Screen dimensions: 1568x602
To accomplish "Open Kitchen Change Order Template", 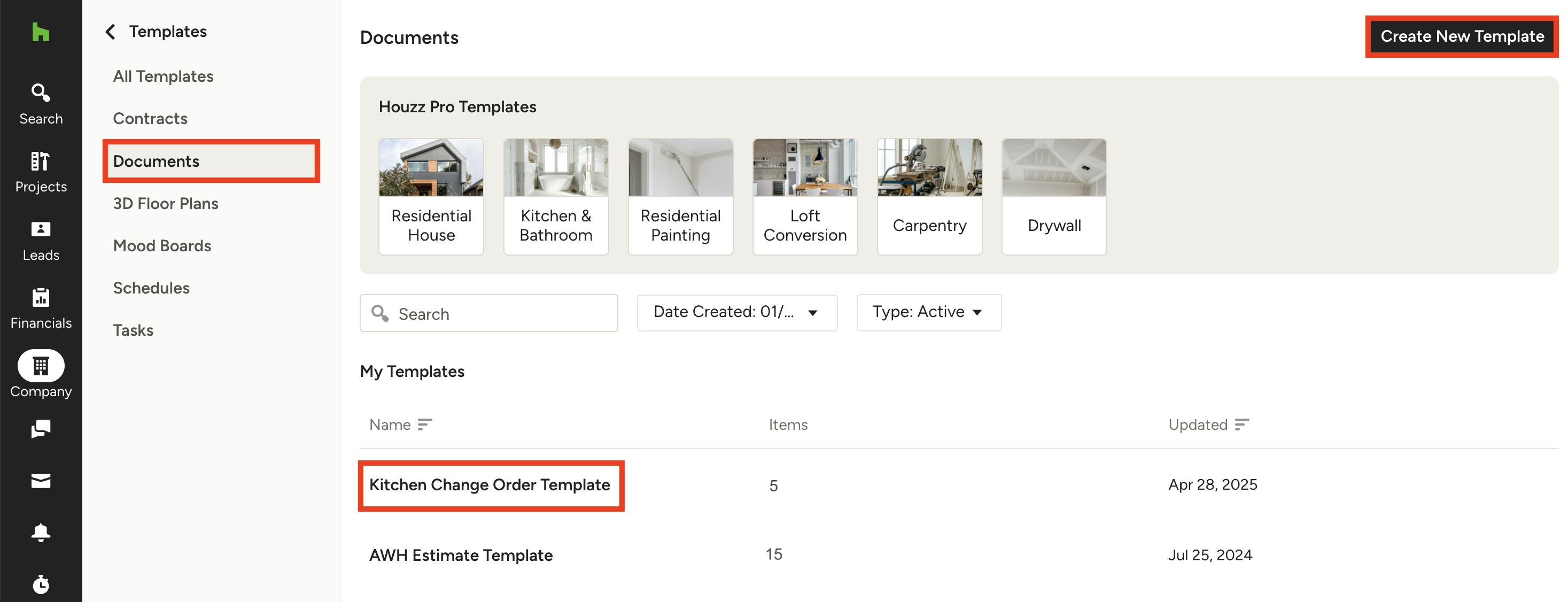I will (490, 485).
